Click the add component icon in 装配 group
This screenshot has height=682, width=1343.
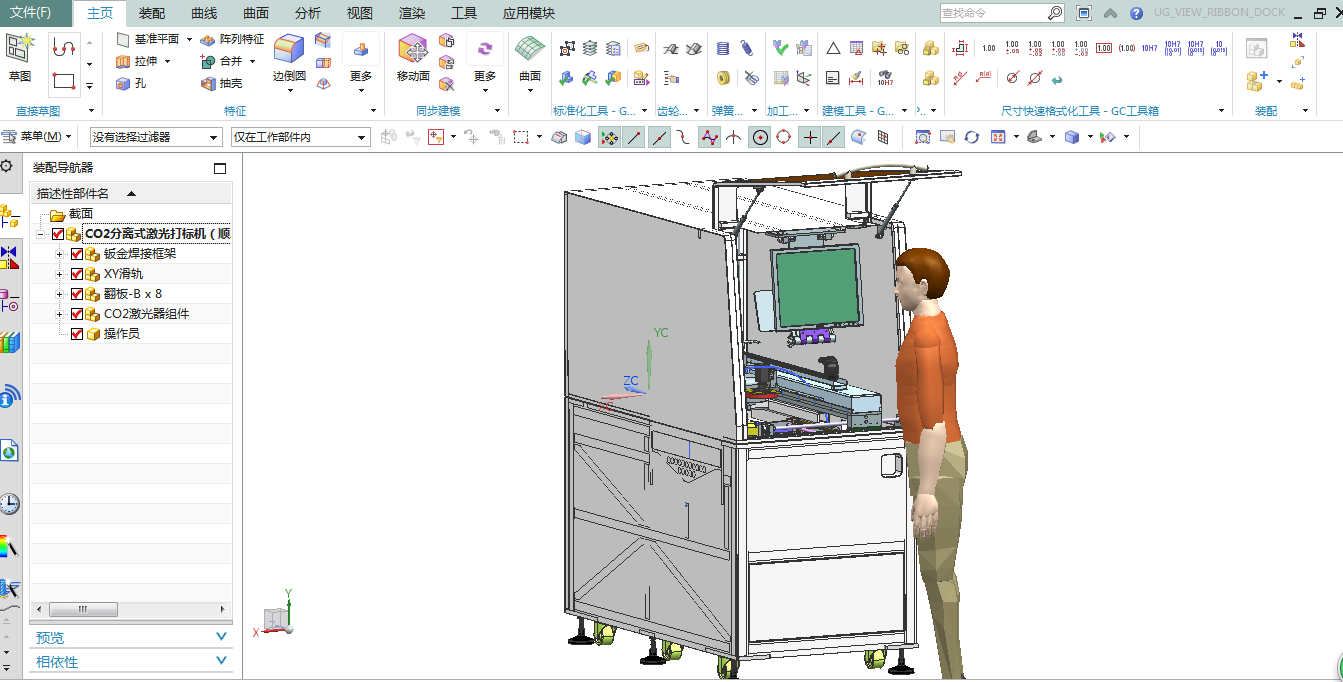pos(1257,79)
